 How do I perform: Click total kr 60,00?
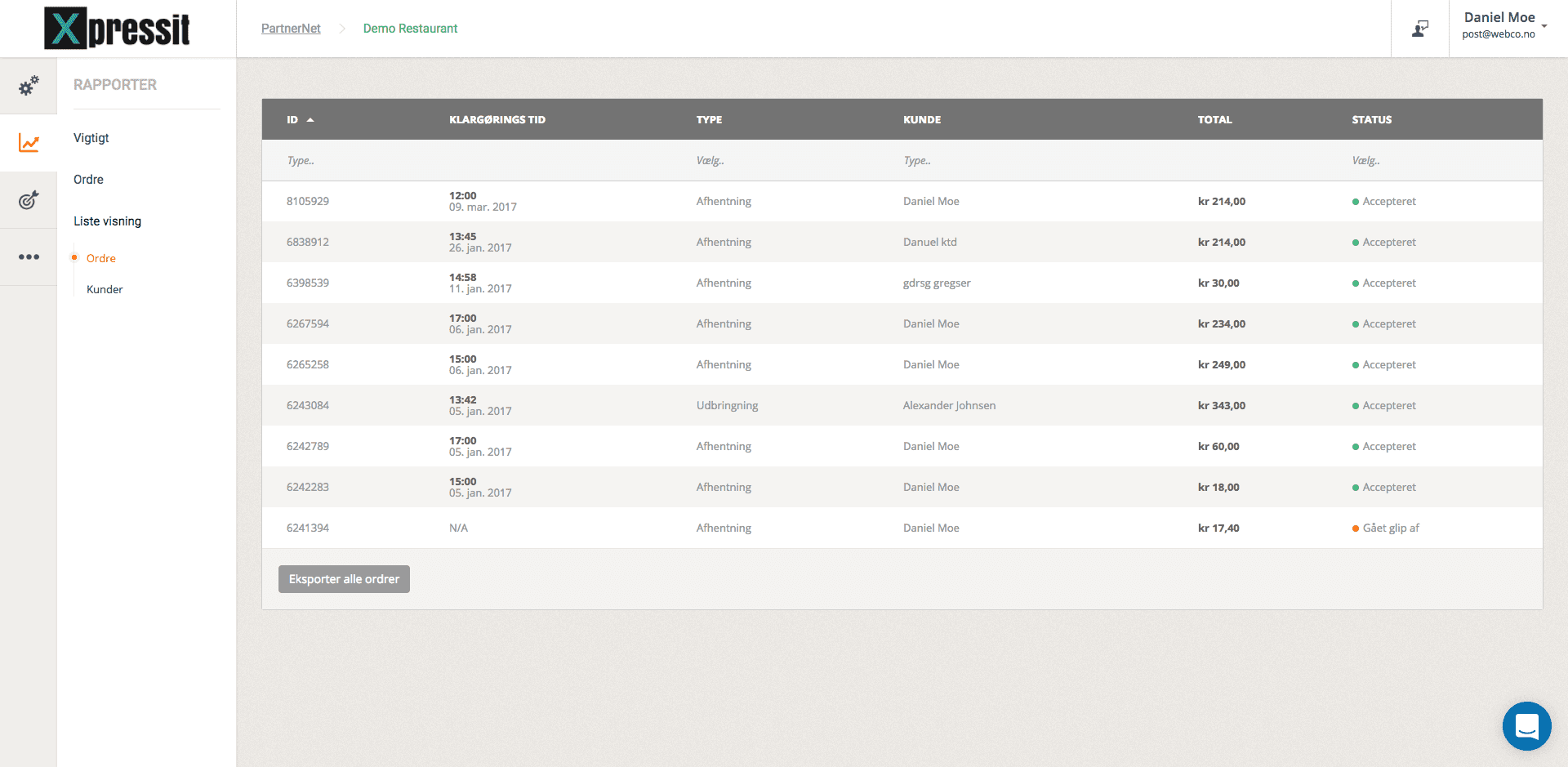(x=1218, y=447)
